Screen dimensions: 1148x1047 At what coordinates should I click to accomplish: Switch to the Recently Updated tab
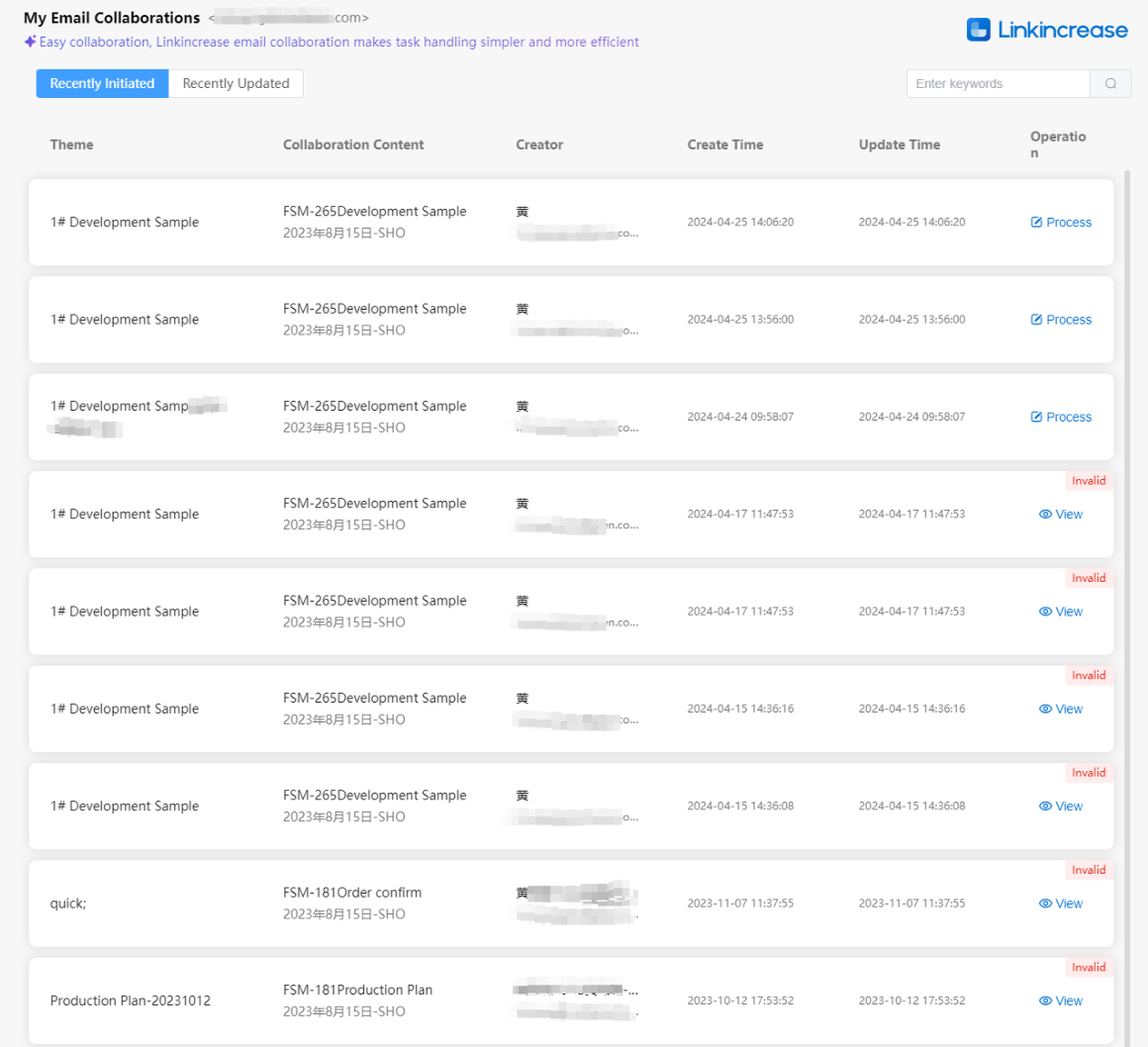pyautogui.click(x=236, y=84)
